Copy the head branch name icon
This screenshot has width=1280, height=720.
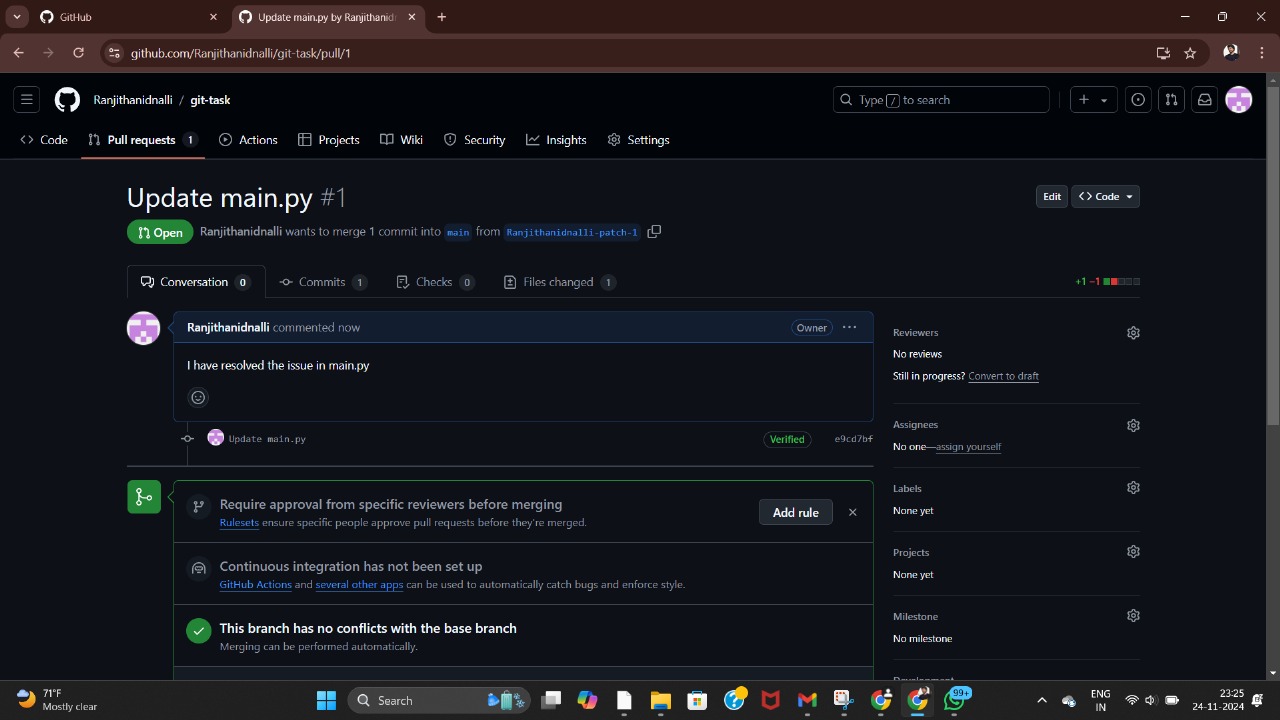tap(654, 232)
